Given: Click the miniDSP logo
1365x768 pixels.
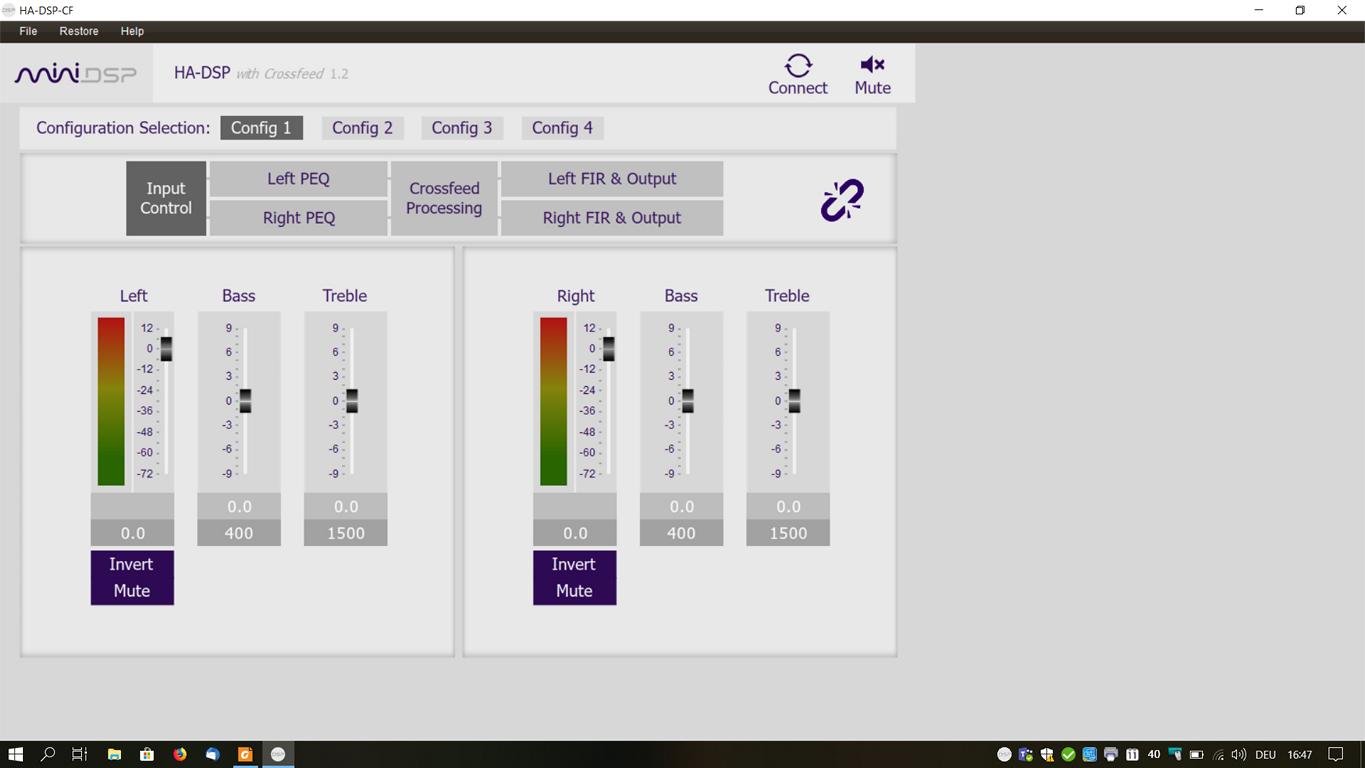Looking at the screenshot, I should [76, 74].
